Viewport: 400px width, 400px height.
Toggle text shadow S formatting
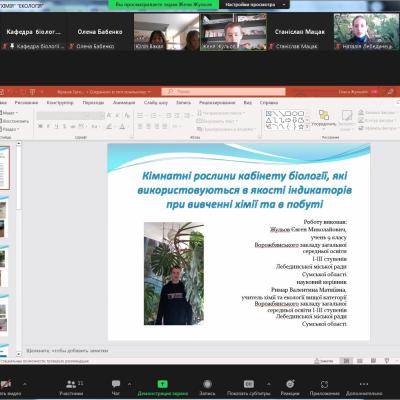click(64, 126)
